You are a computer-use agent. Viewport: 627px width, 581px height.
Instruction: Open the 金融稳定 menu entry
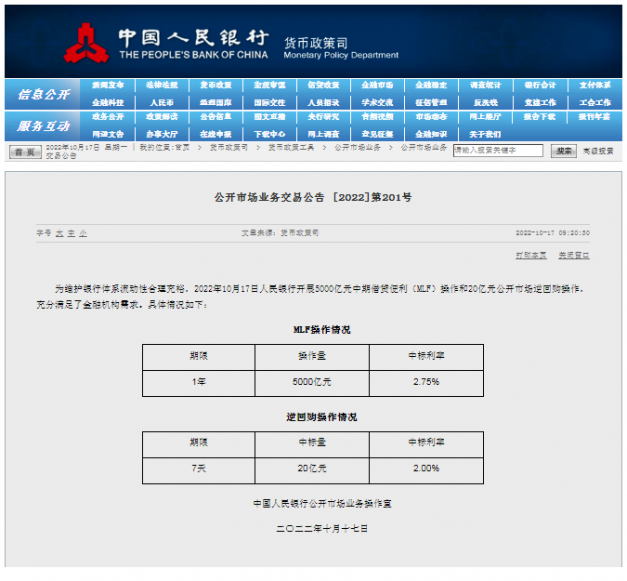tap(431, 85)
